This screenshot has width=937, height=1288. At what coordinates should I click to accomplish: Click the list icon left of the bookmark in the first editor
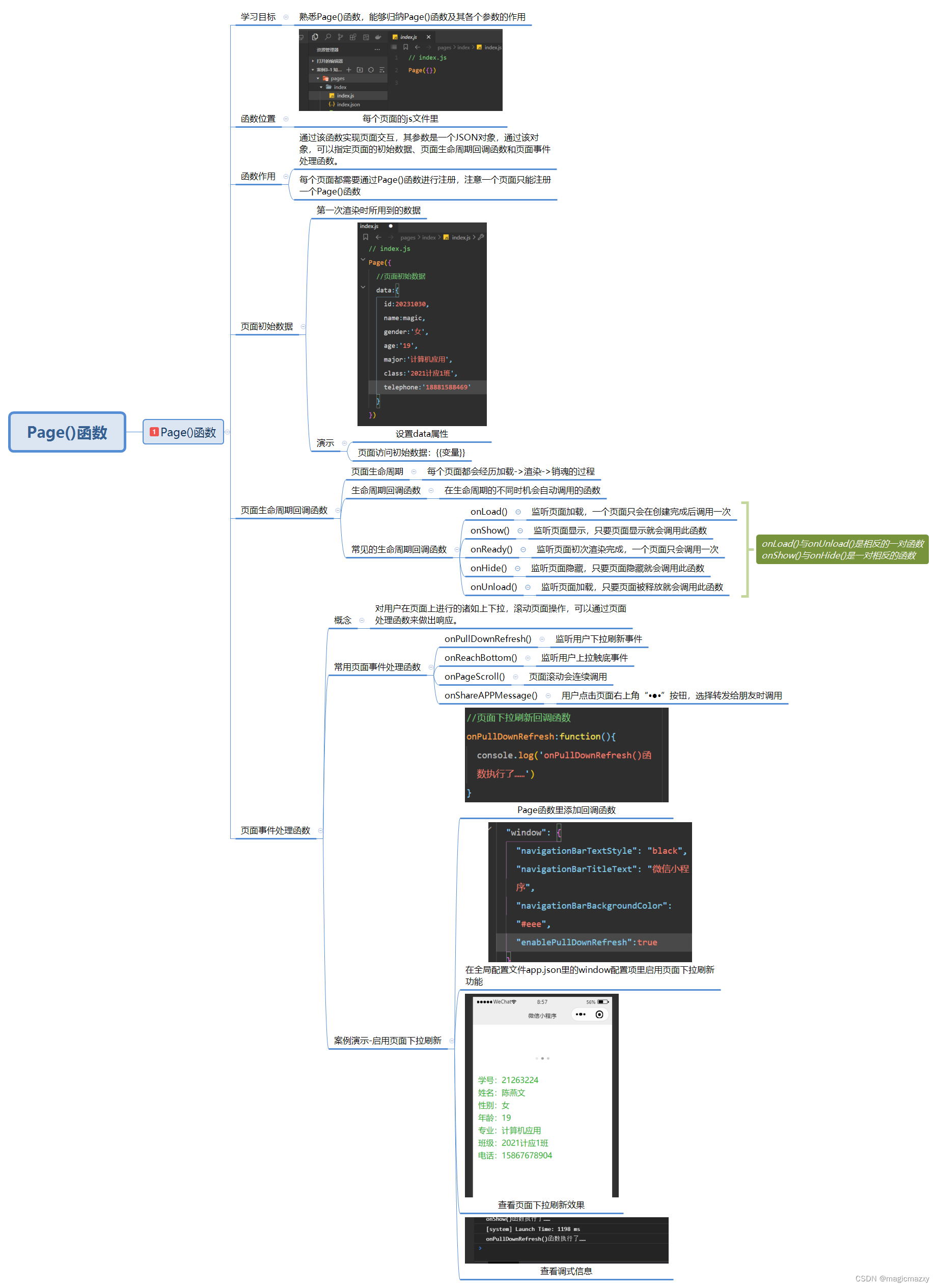click(394, 47)
